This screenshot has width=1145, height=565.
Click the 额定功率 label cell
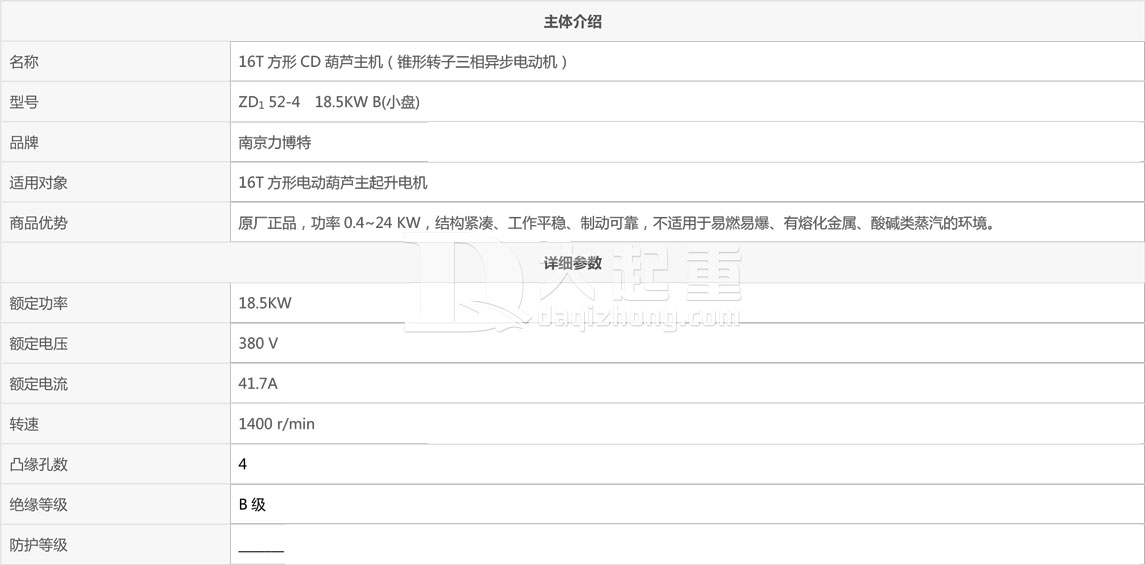115,303
